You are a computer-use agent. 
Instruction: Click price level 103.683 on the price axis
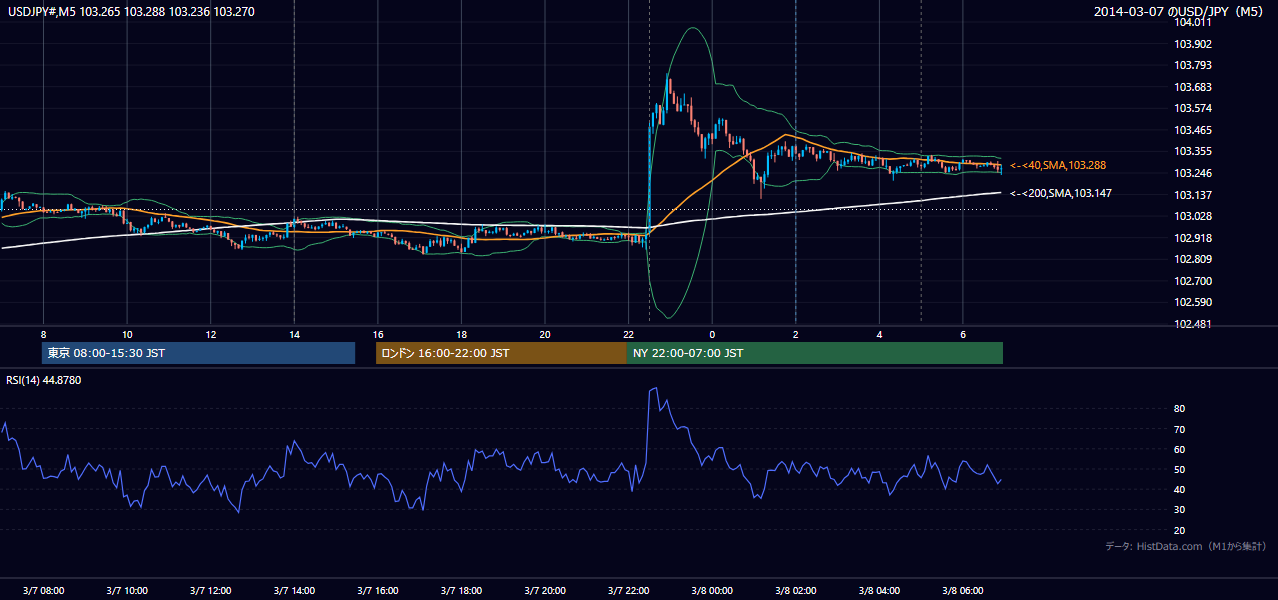[1193, 87]
